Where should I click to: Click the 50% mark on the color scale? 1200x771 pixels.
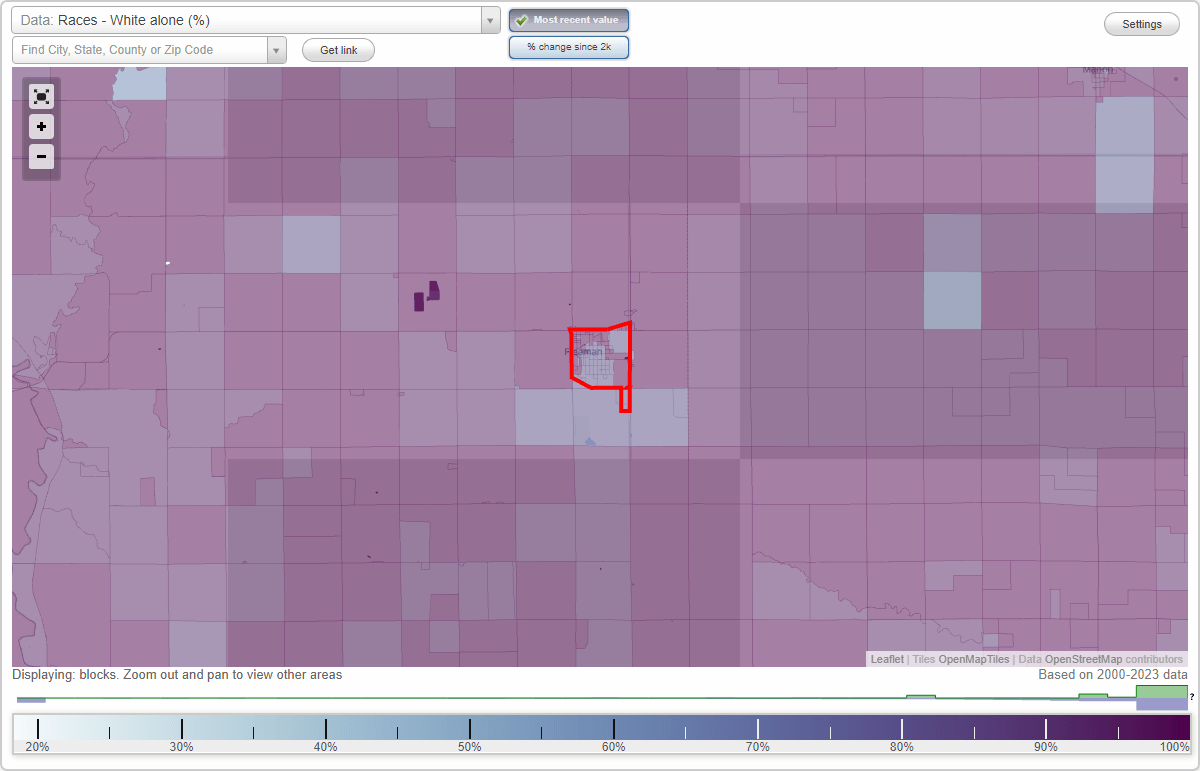tap(470, 727)
